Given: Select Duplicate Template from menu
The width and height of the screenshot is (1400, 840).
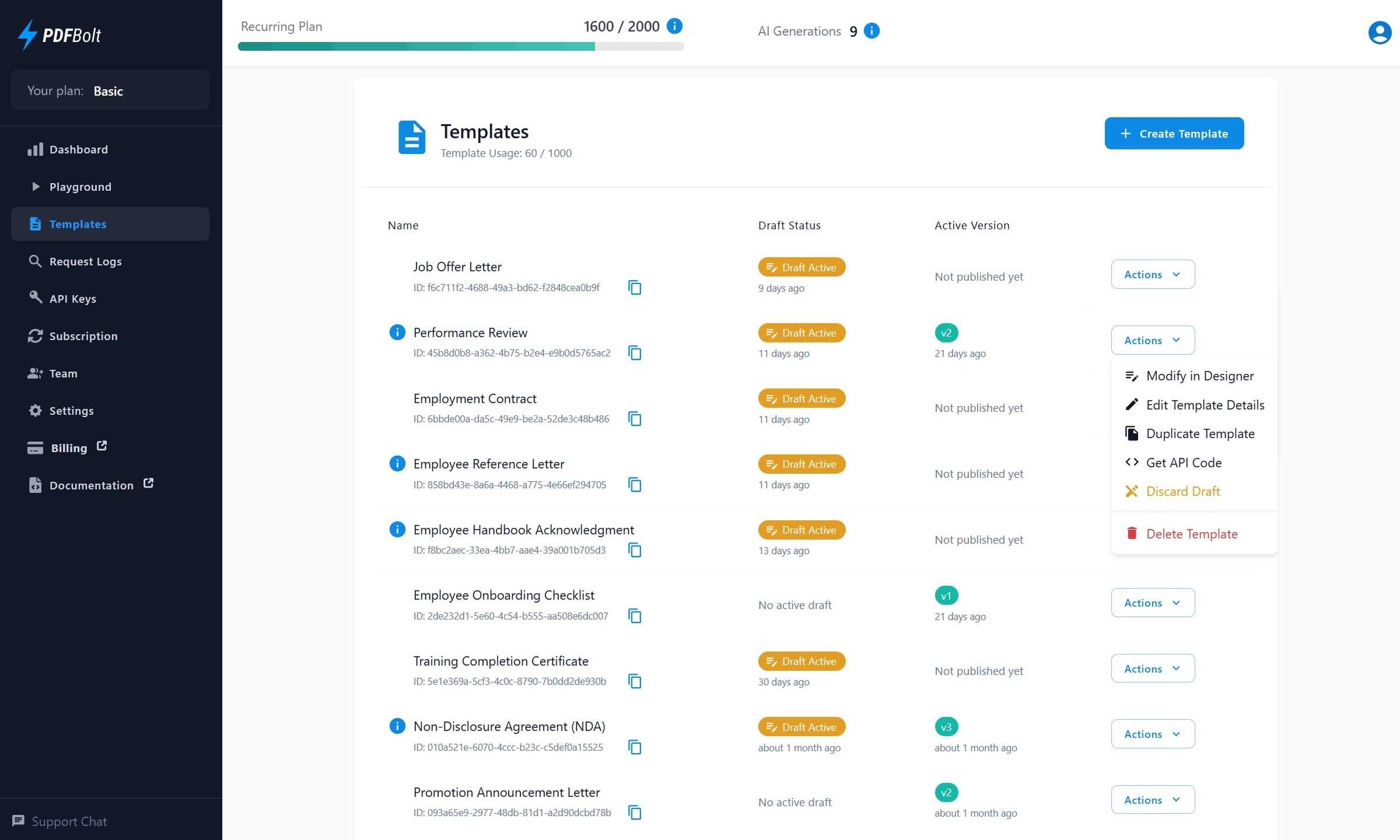Looking at the screenshot, I should 1199,433.
